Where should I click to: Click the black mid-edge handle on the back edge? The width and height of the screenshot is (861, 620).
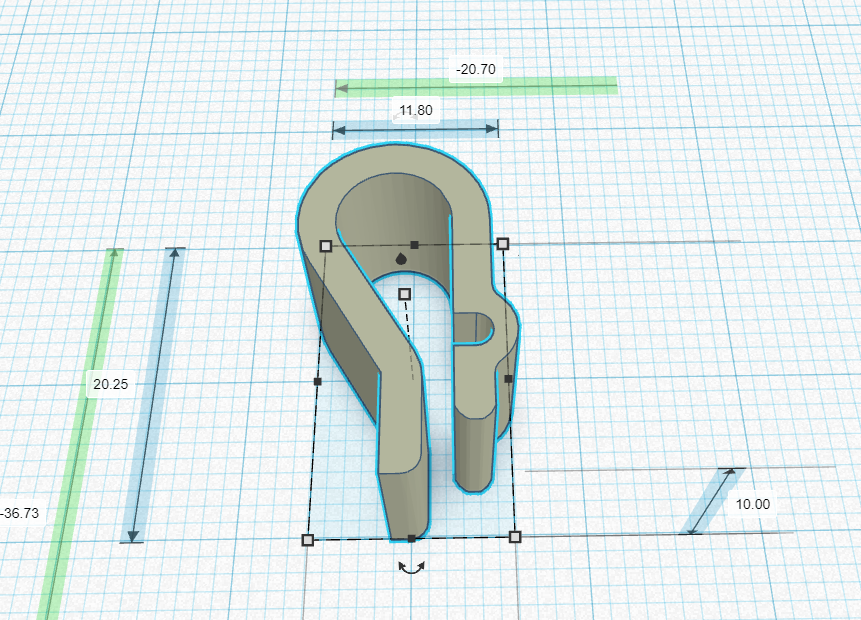[415, 245]
